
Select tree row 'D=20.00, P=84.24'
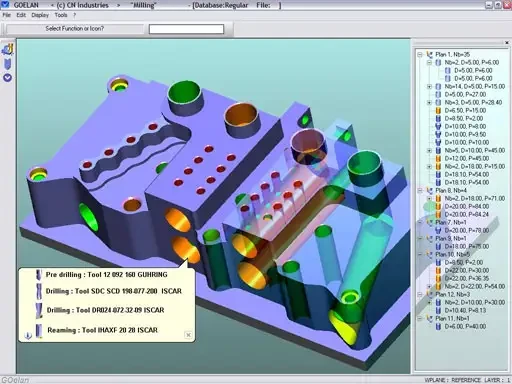tap(467, 214)
